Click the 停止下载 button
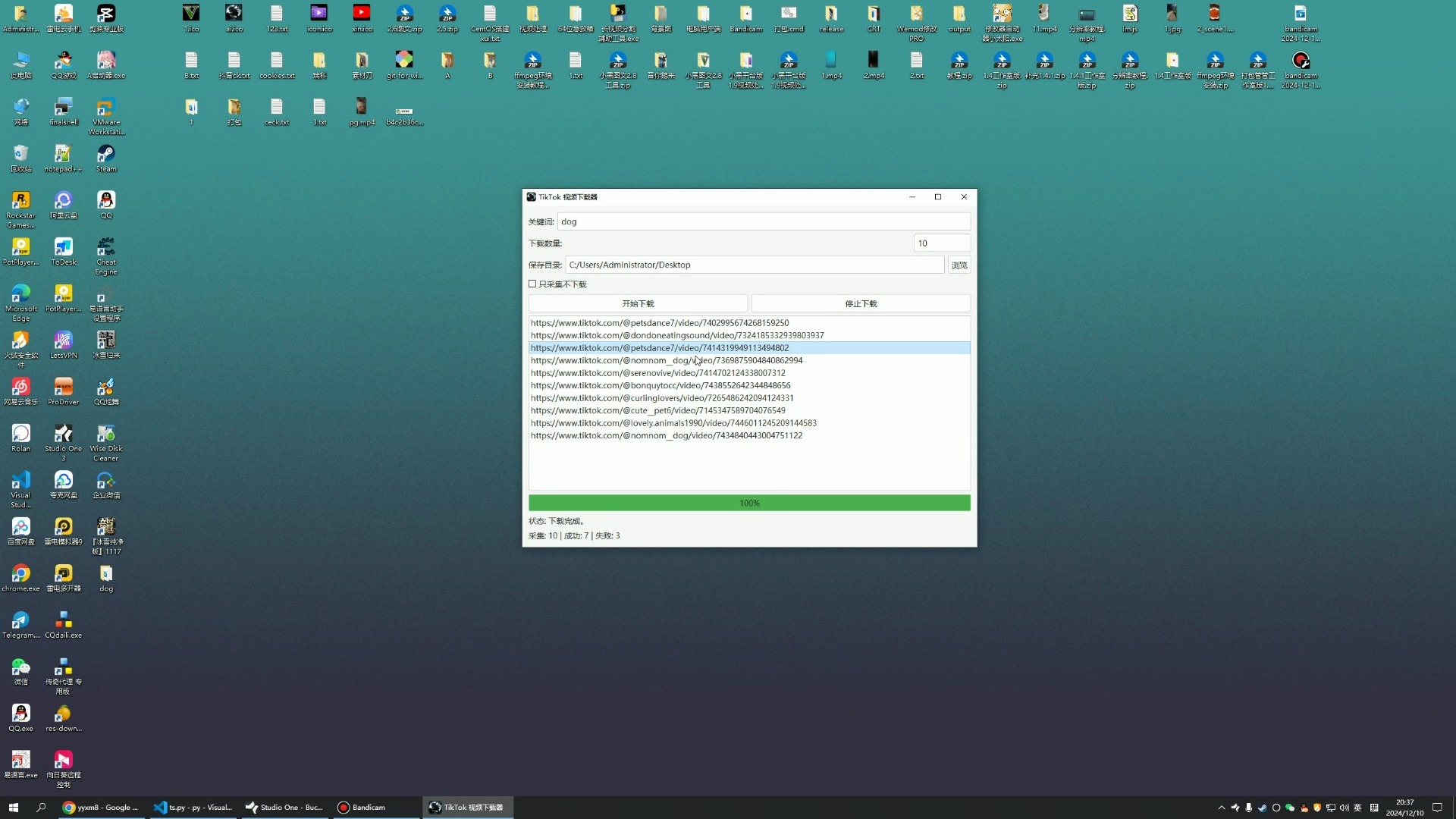 click(861, 303)
